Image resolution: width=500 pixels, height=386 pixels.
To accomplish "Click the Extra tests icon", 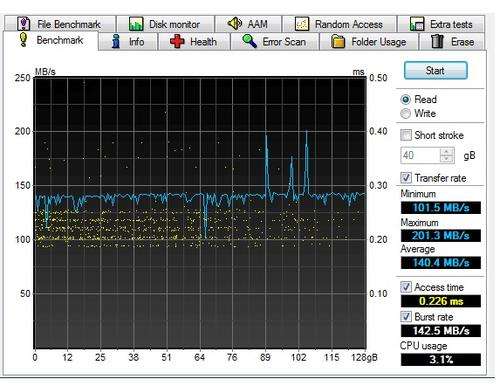I will 417,24.
